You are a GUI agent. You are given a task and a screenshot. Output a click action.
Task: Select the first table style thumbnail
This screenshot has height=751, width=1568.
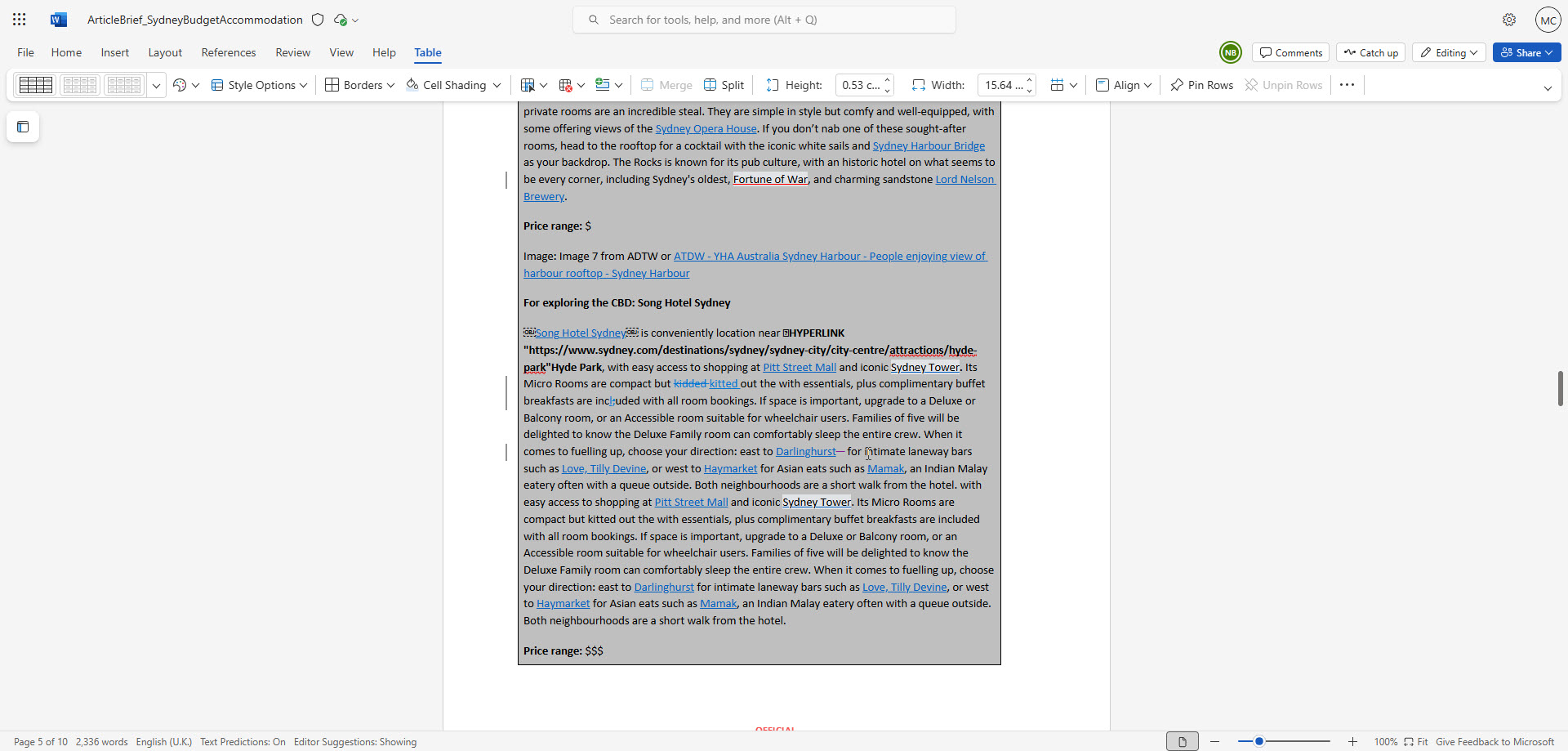click(36, 85)
